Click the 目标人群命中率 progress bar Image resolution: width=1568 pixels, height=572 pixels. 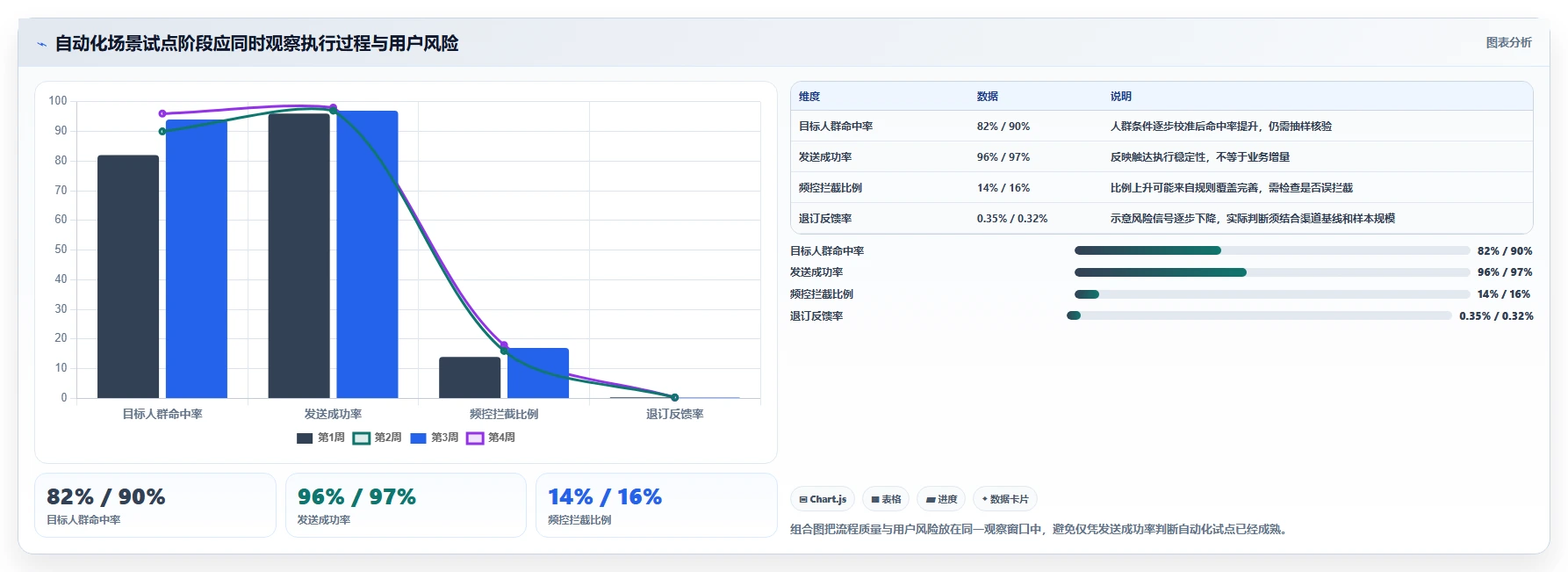pyautogui.click(x=1272, y=250)
